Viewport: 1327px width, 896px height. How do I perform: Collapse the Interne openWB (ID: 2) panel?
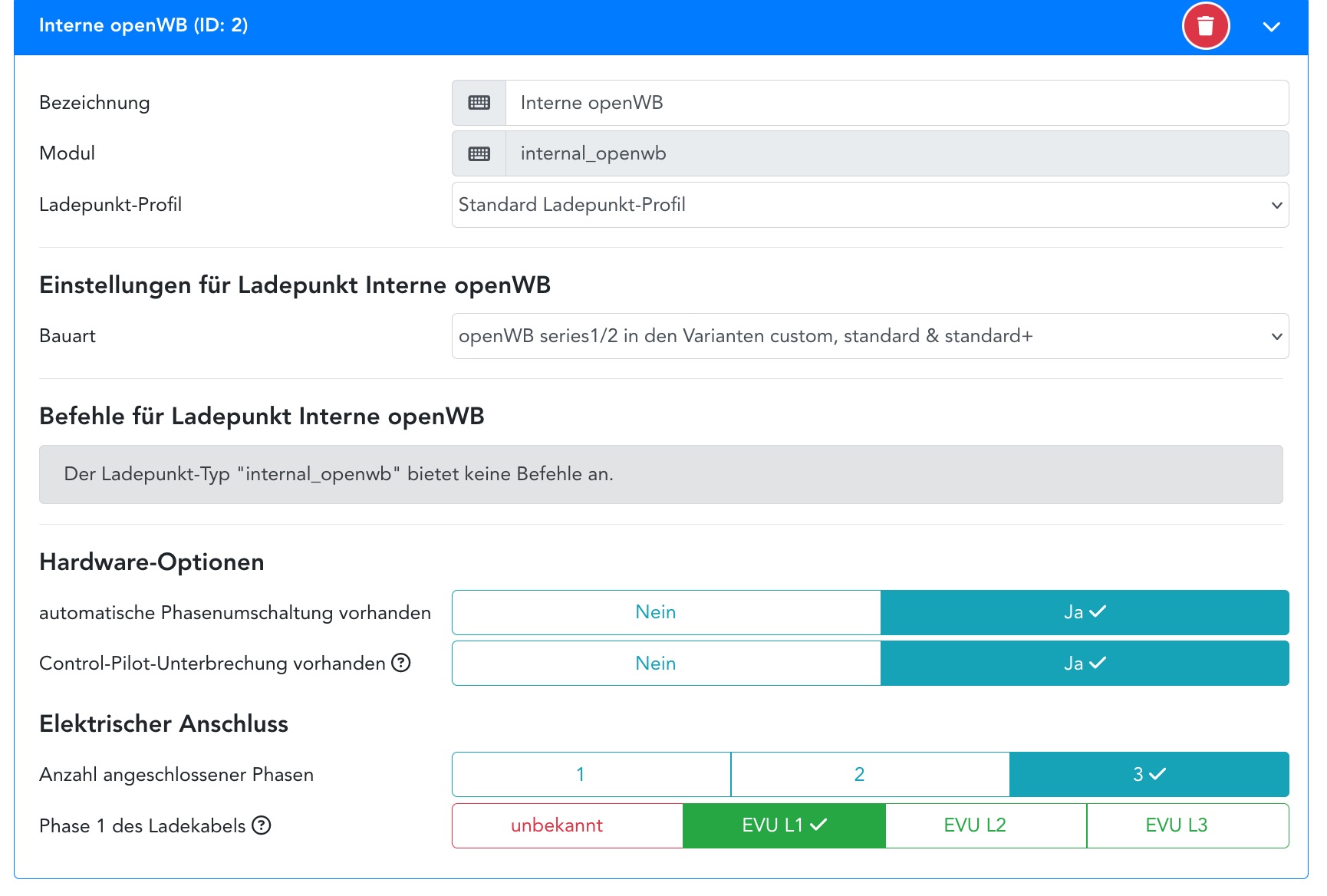(1271, 27)
